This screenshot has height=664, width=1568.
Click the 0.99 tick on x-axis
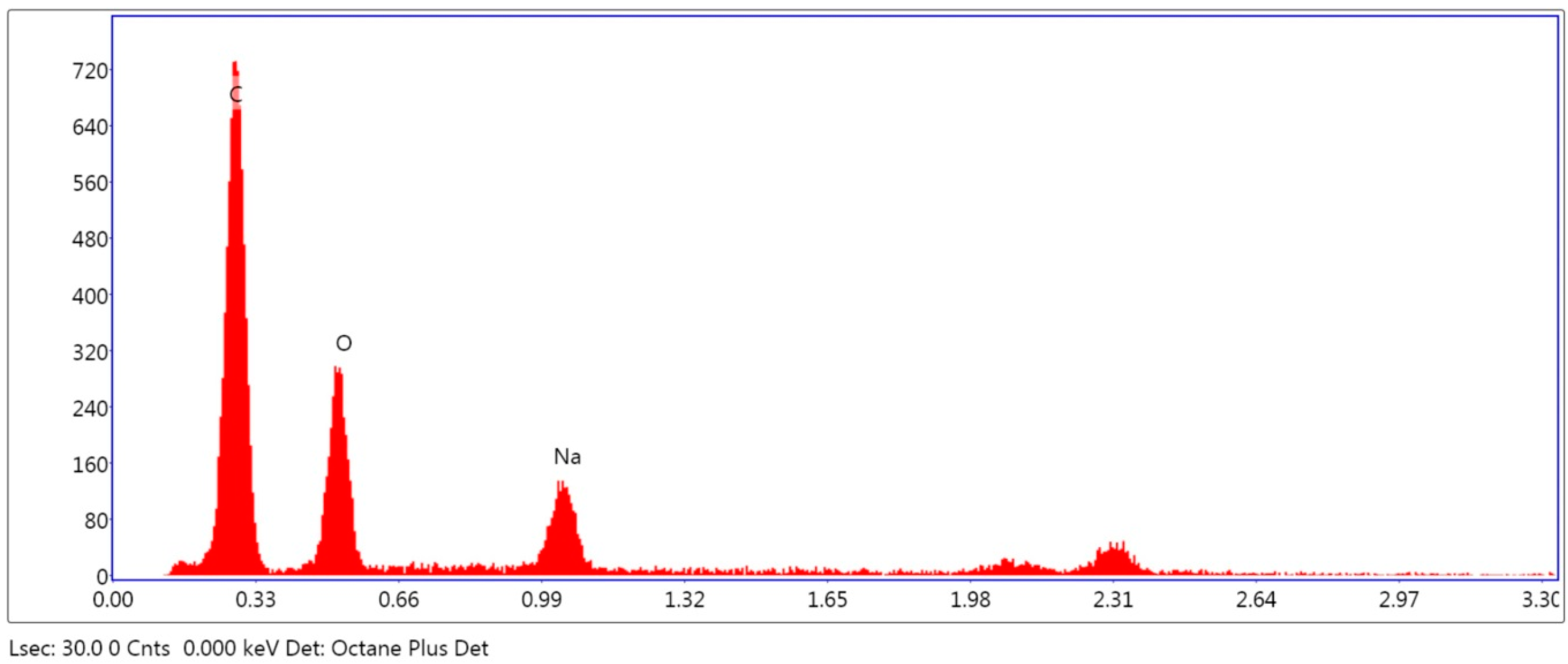point(542,599)
